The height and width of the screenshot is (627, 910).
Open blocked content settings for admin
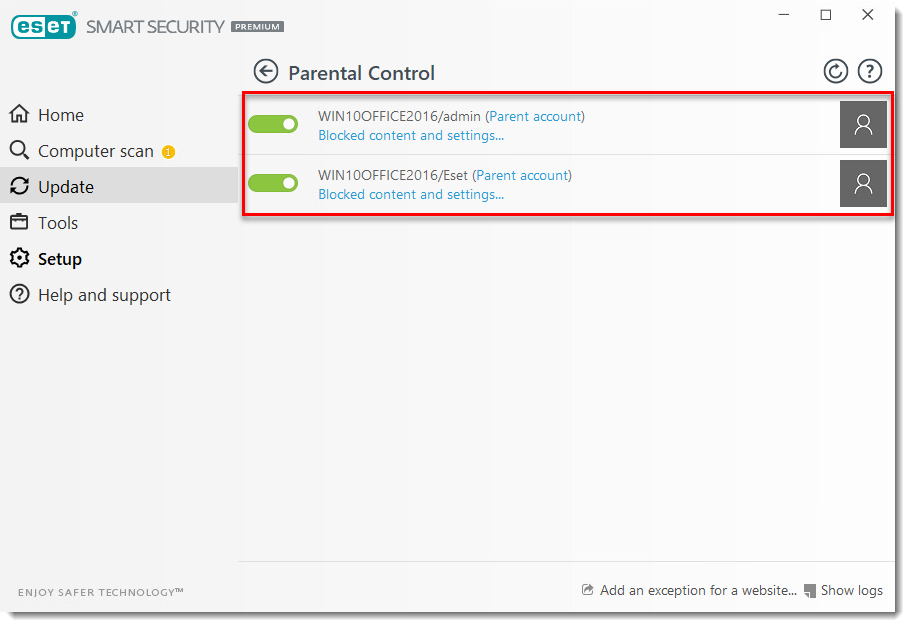410,135
